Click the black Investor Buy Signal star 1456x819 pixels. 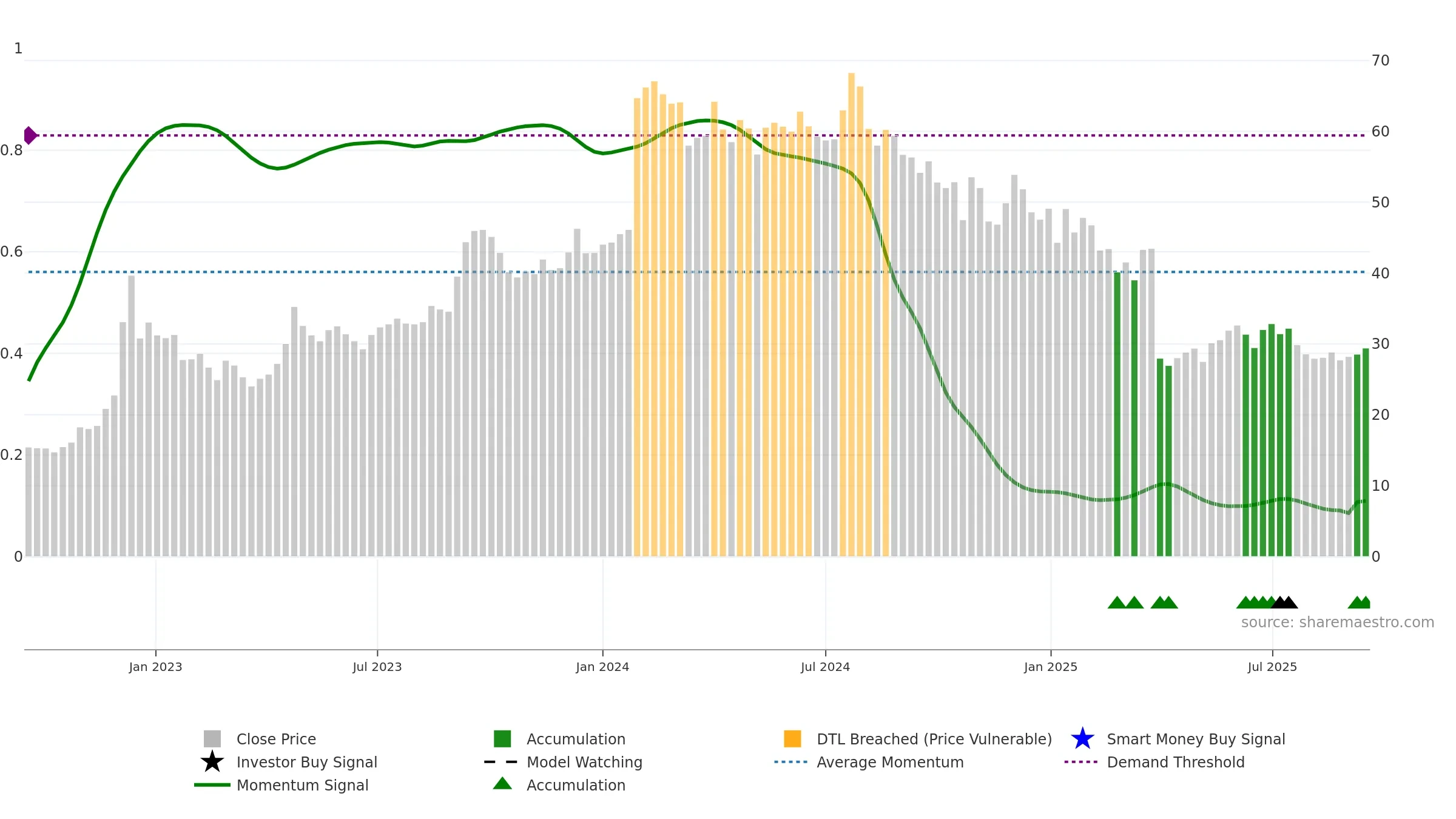point(212,762)
